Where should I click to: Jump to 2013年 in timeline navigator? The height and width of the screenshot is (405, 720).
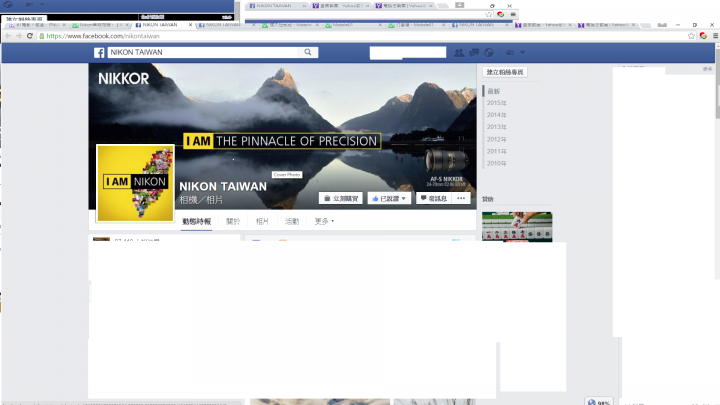coord(497,127)
